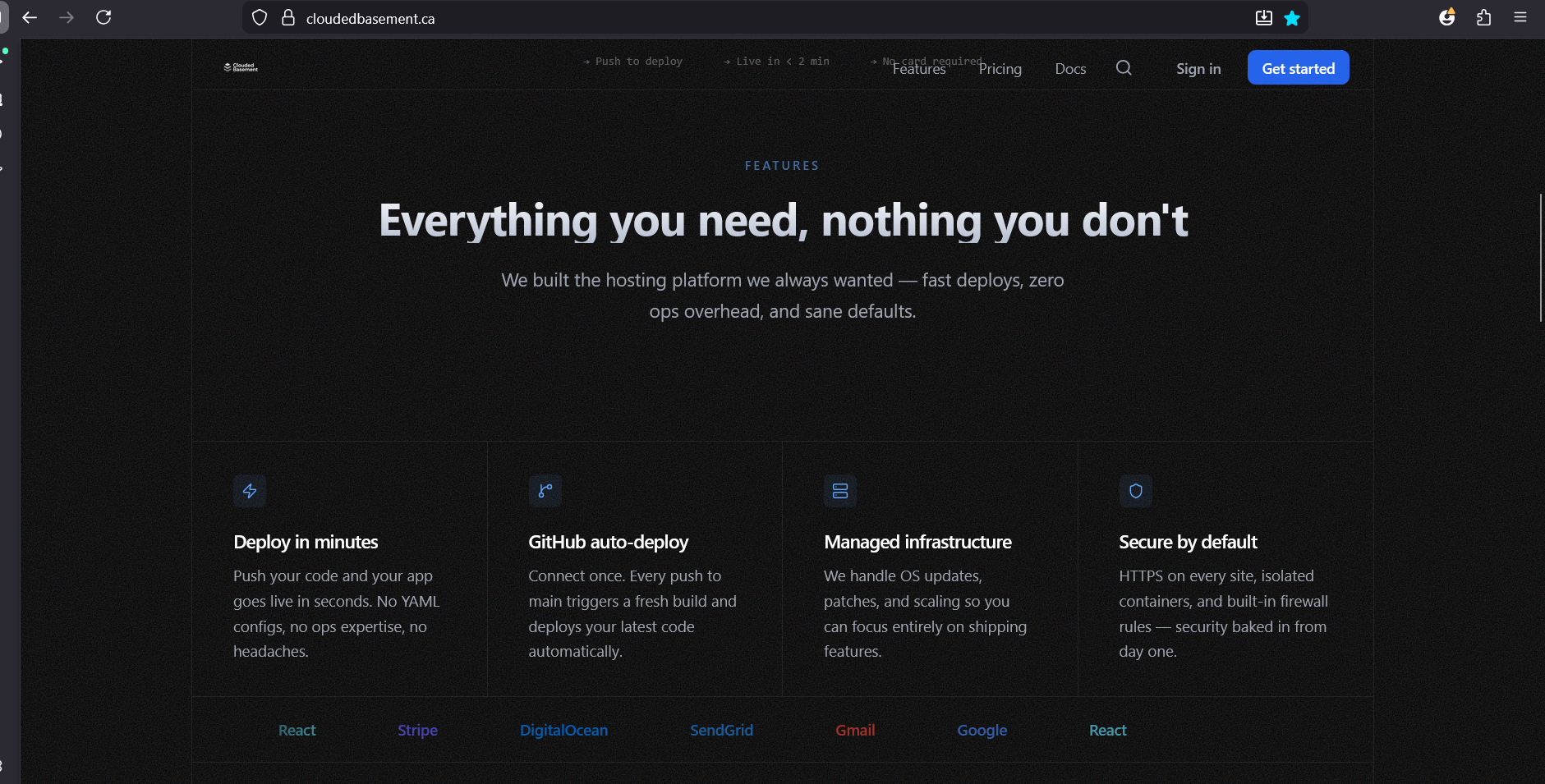Click the Stripe logo text

point(417,730)
